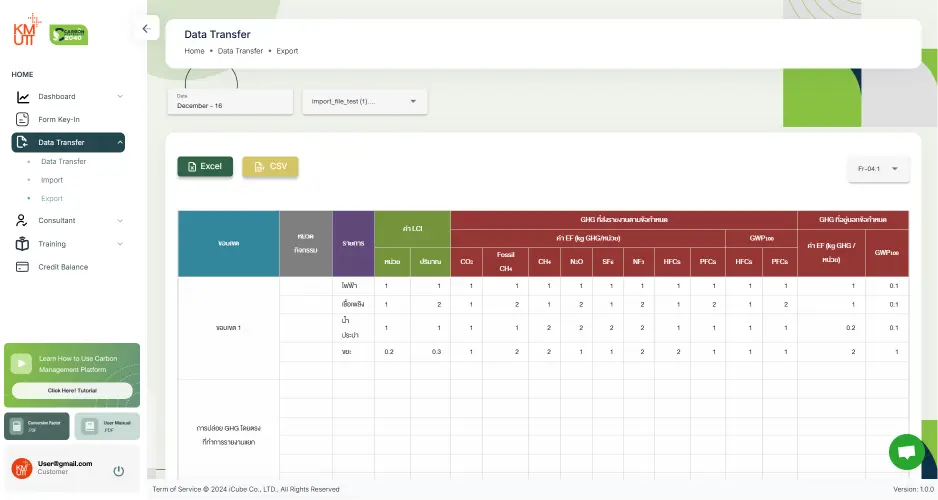
Task: Click the CO₂ column header
Action: pyautogui.click(x=467, y=262)
